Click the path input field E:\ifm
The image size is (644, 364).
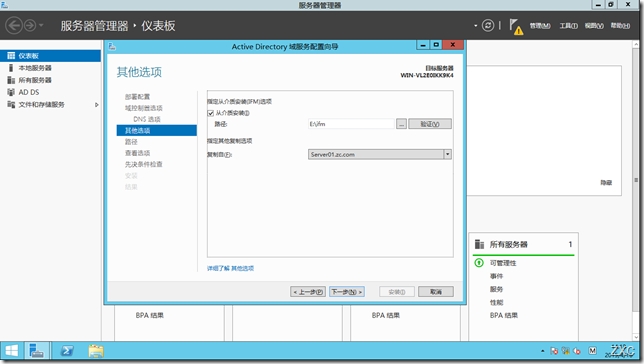(x=351, y=124)
